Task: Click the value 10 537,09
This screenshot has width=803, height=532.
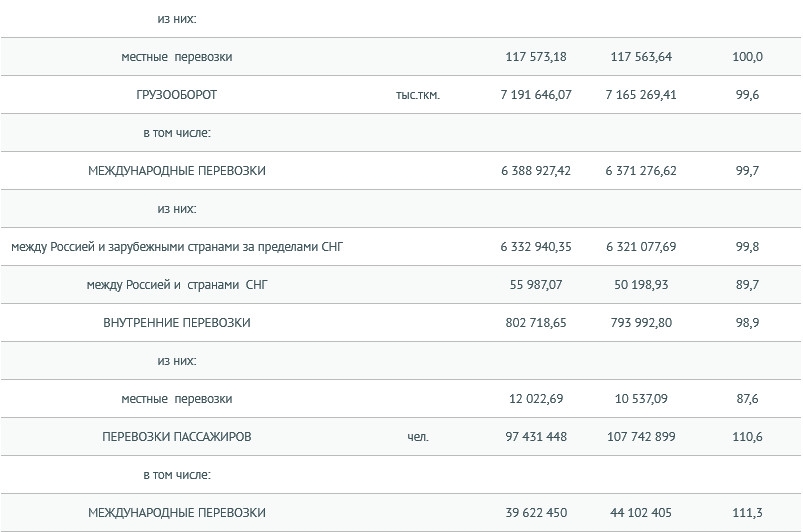Action: (641, 399)
